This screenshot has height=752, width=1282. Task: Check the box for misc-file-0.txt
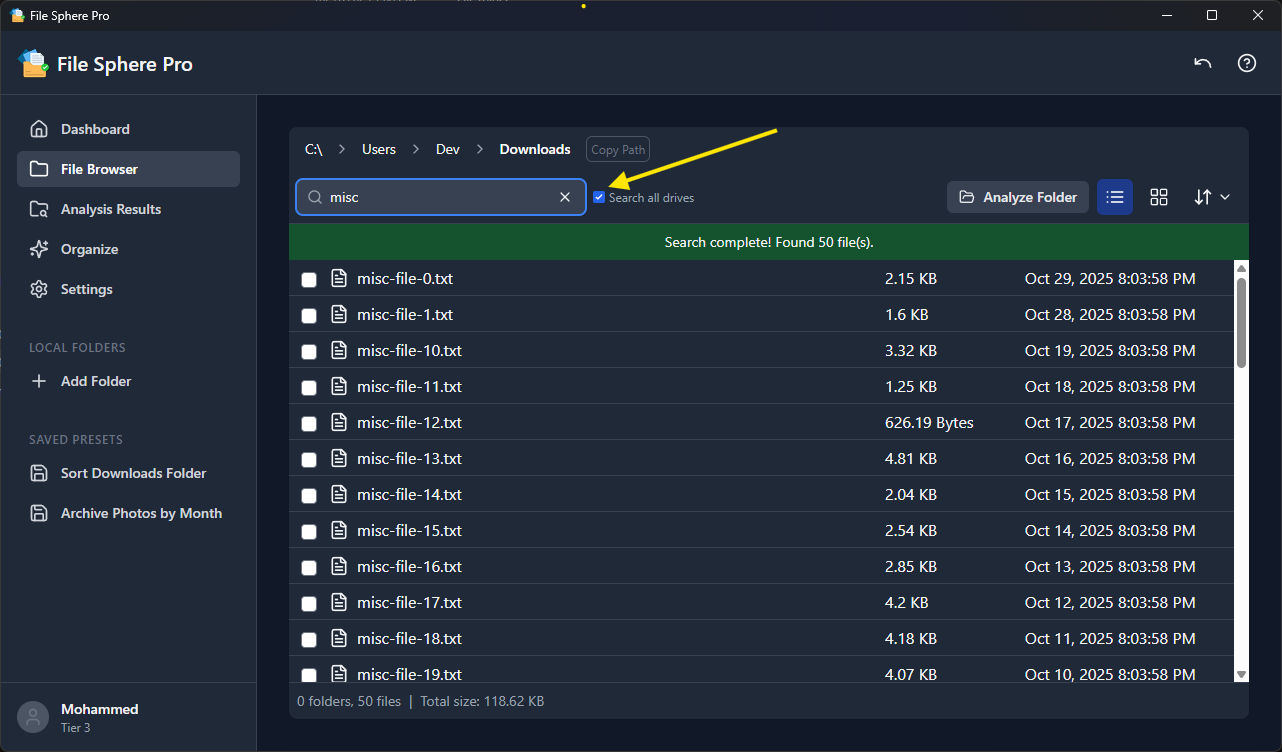click(309, 280)
